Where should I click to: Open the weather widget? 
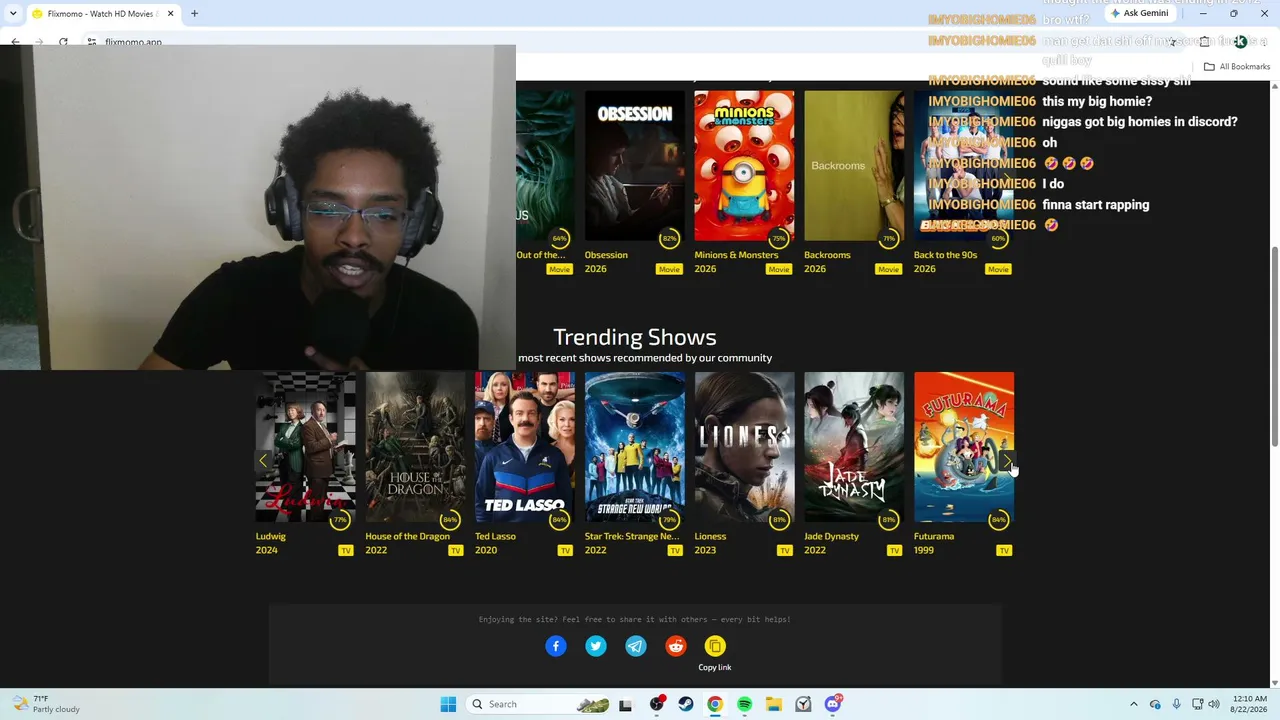click(45, 704)
